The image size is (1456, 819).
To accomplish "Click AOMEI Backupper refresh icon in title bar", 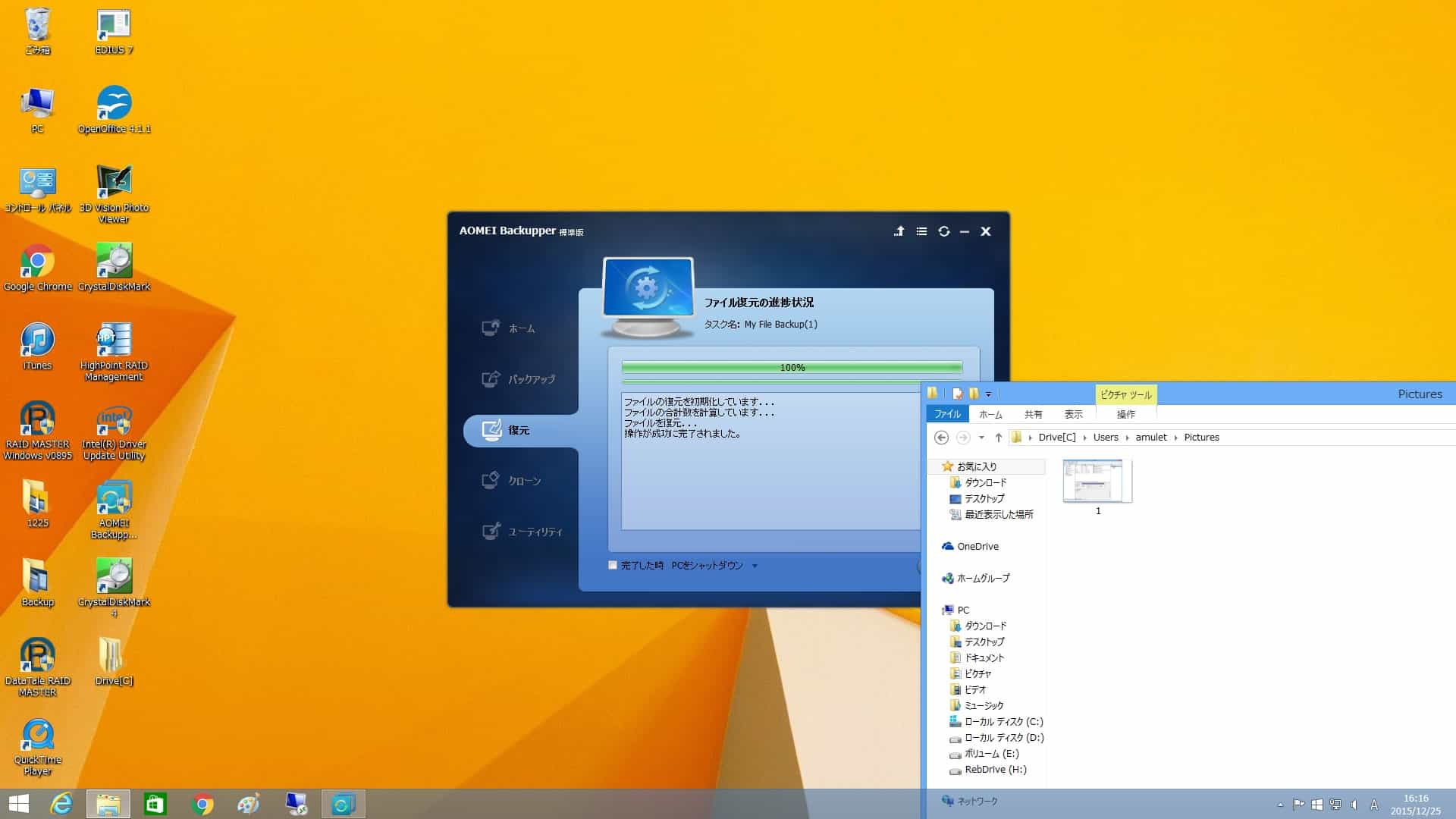I will point(944,231).
